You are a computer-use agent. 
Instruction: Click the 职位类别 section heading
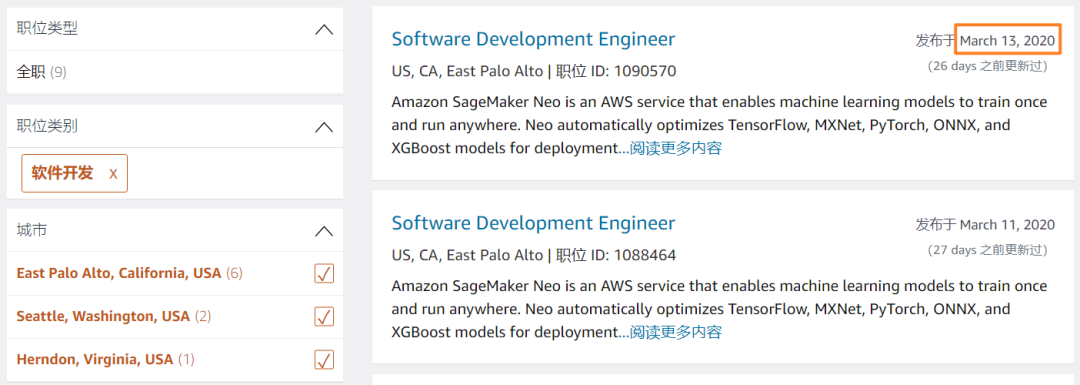coord(47,126)
